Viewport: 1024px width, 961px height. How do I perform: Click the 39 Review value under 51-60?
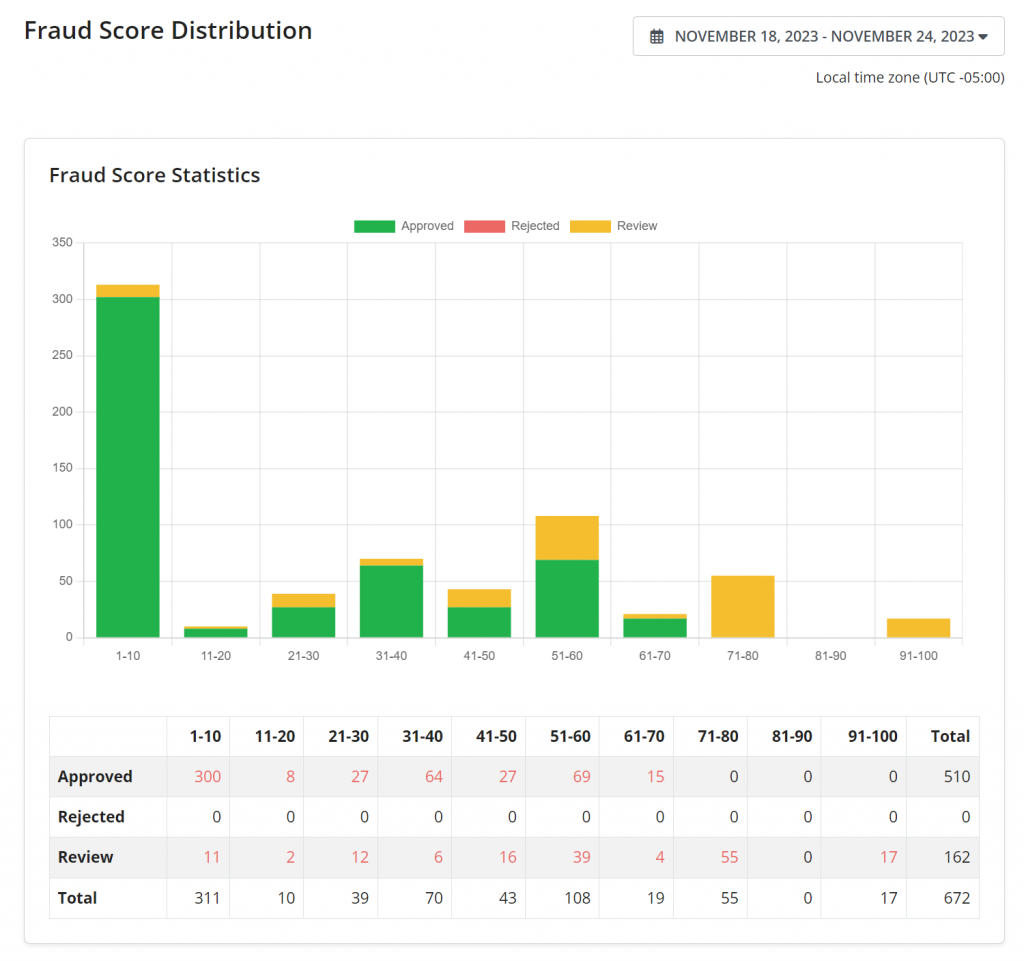[x=579, y=857]
